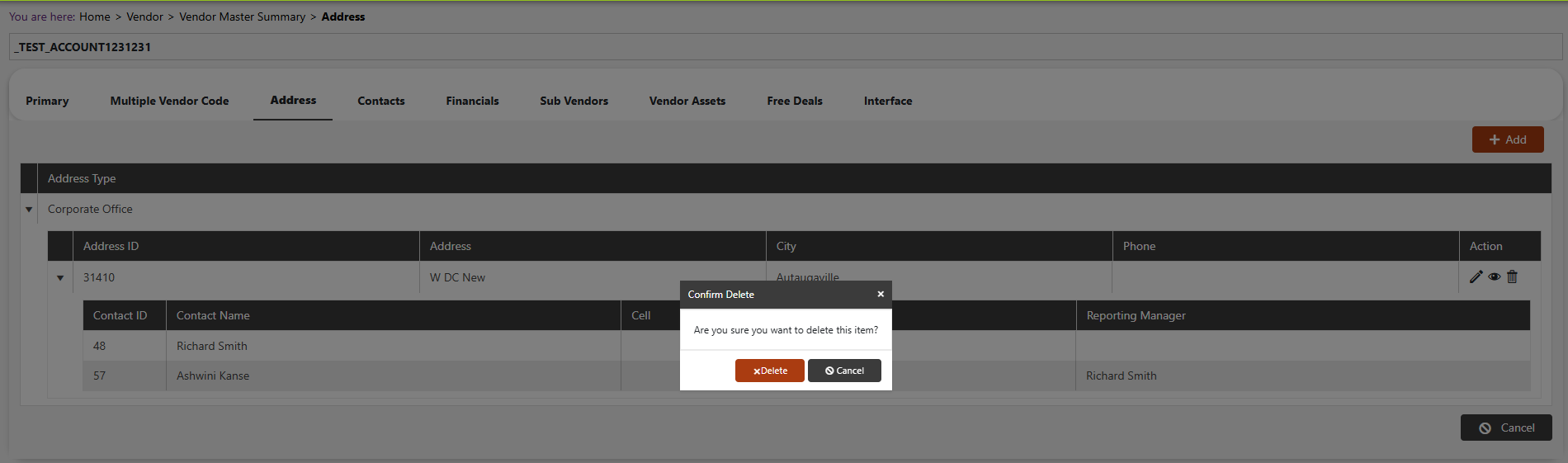
Task: Click contact ID 48 cell
Action: [x=125, y=346]
